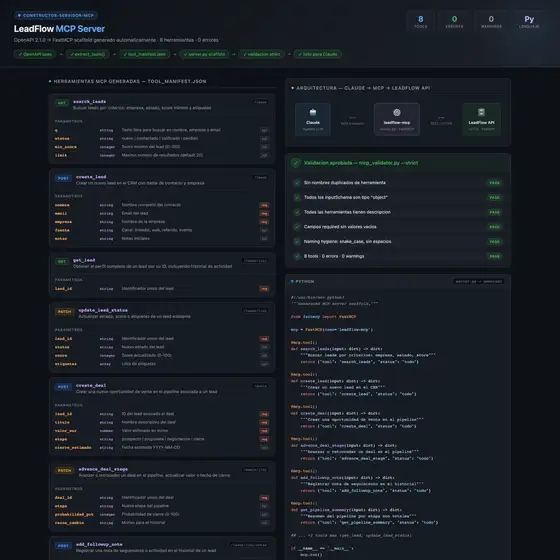Viewport: 560px width, 560px height.
Task: Select the listo para Claude pipeline step
Action: [x=318, y=54]
